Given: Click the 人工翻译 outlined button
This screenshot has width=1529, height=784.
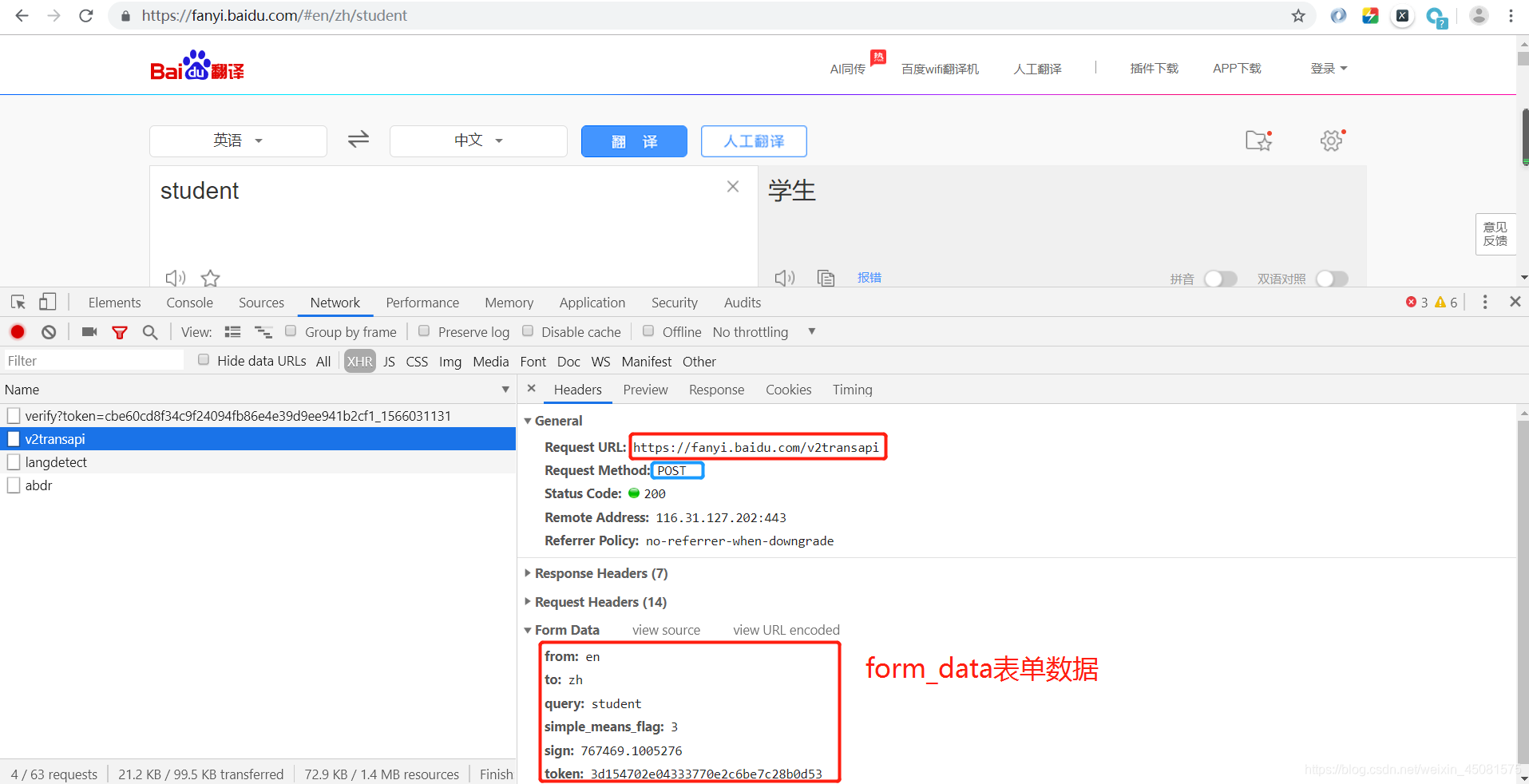Looking at the screenshot, I should coord(754,141).
